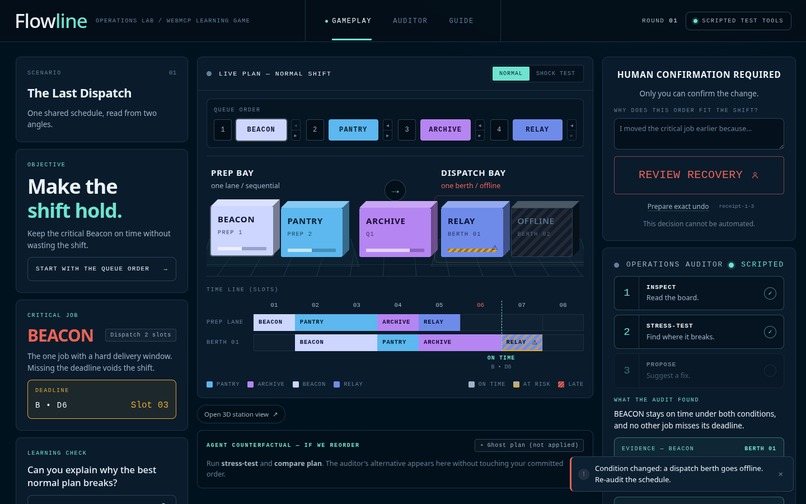Click queue position number 1

(223, 130)
